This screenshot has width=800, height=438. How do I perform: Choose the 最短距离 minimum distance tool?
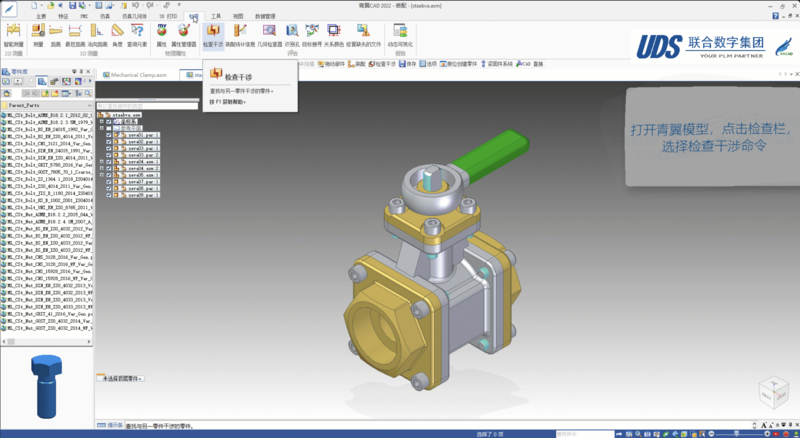click(75, 35)
